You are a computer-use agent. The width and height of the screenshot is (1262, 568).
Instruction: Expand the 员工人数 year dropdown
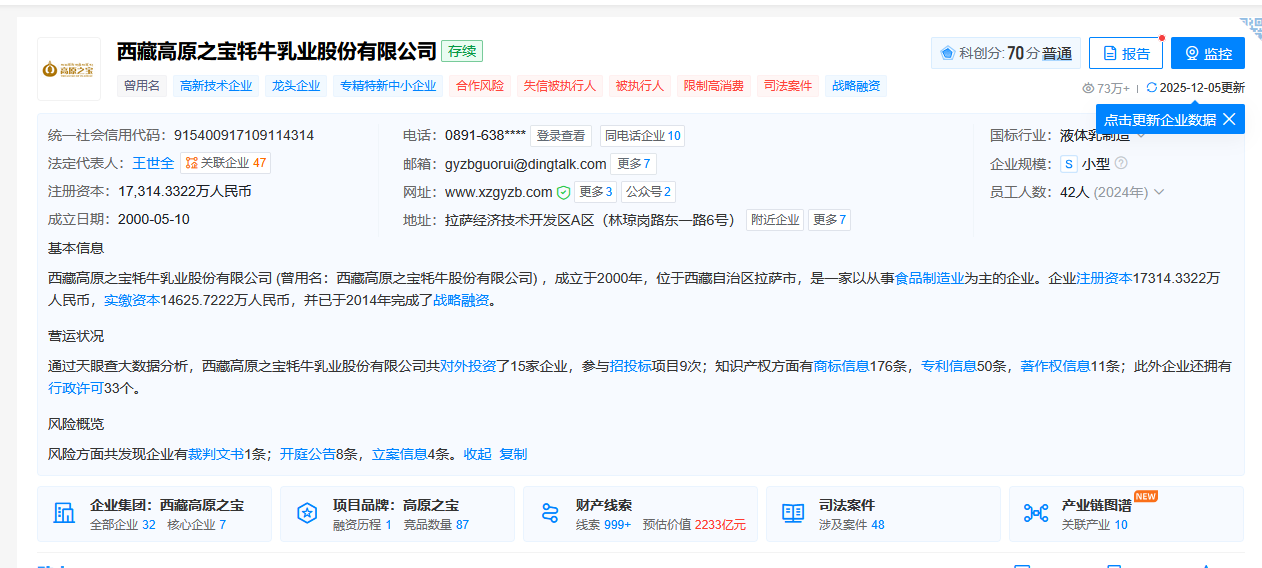click(1159, 192)
